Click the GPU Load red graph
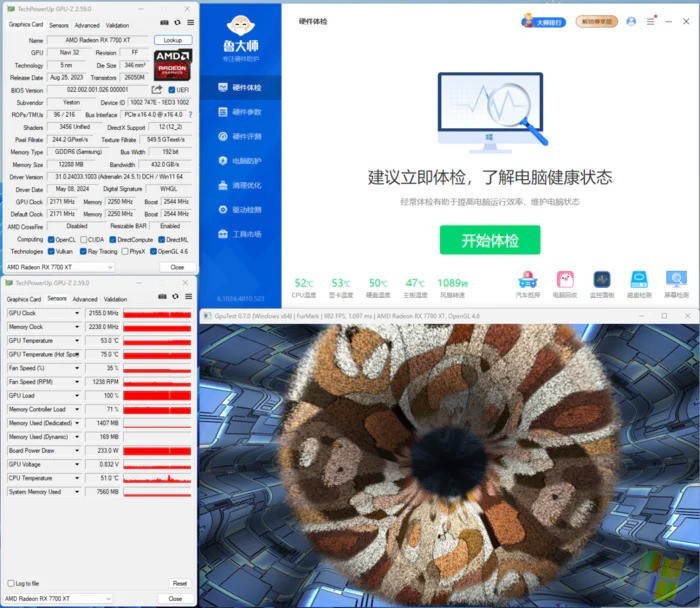Image resolution: width=700 pixels, height=608 pixels. click(157, 396)
